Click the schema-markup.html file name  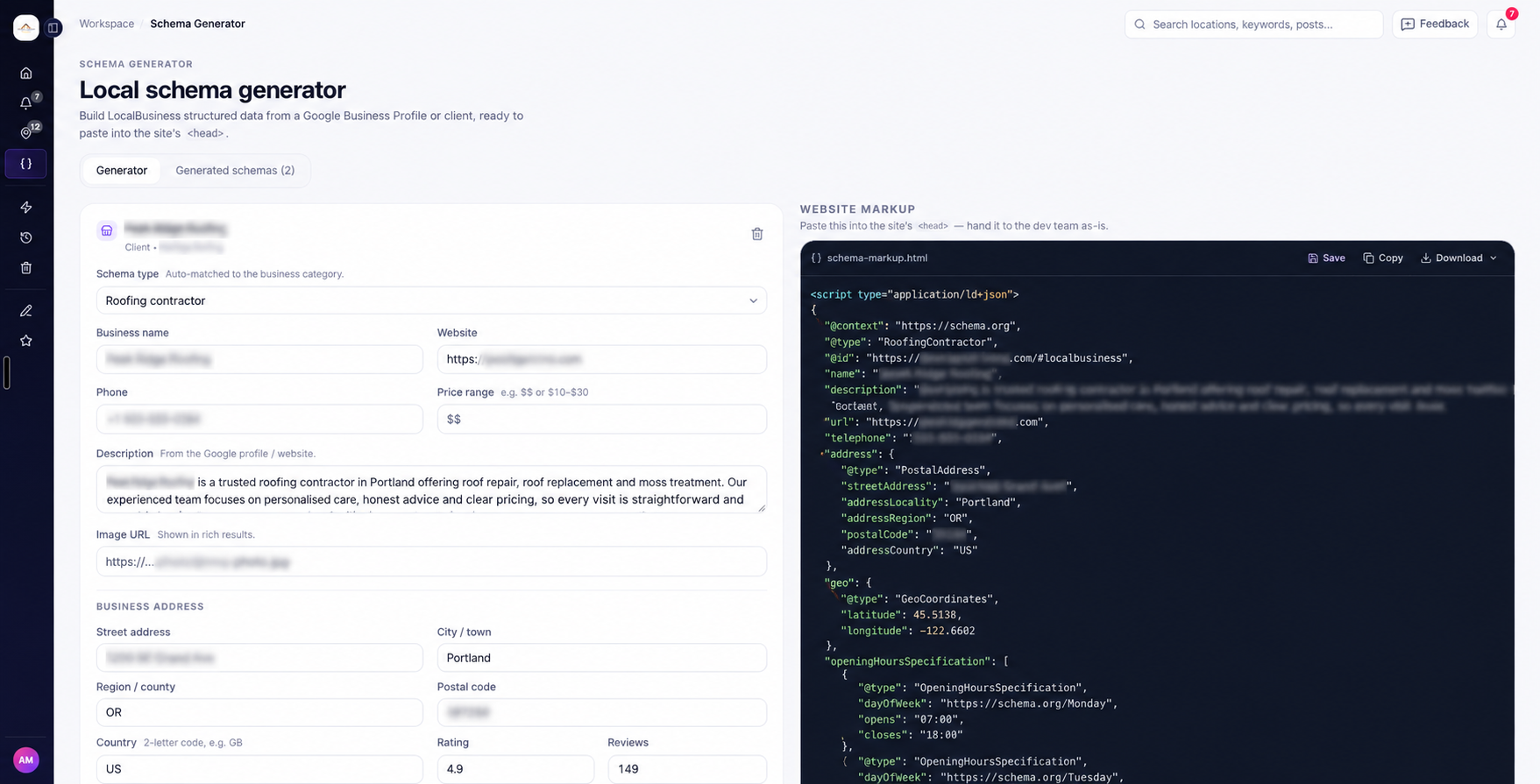pos(877,258)
